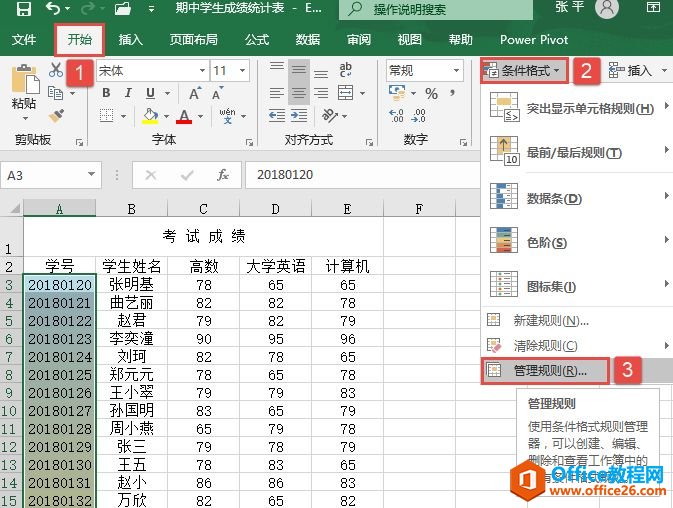Screen dimensions: 673x508
Task: Click the Decrease Indent icon
Action: click(277, 115)
